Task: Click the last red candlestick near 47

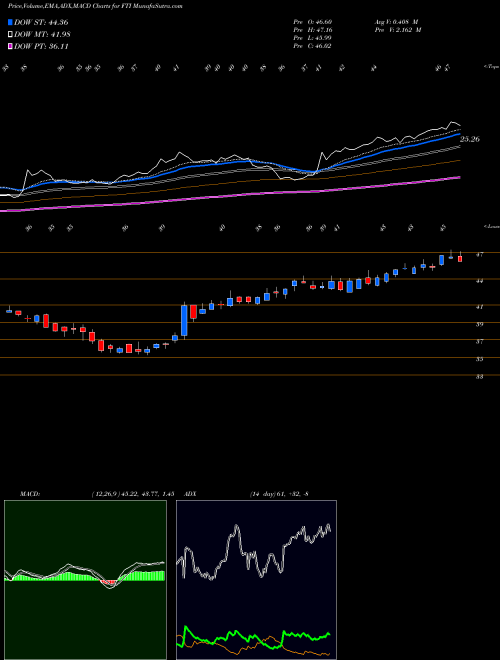Action: 460,258
